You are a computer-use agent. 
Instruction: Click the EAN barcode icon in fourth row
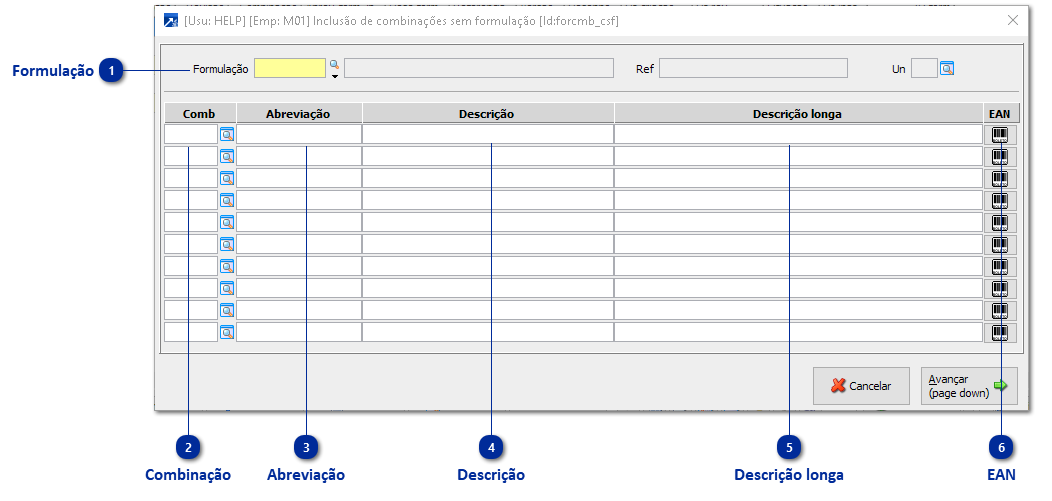(x=1000, y=201)
